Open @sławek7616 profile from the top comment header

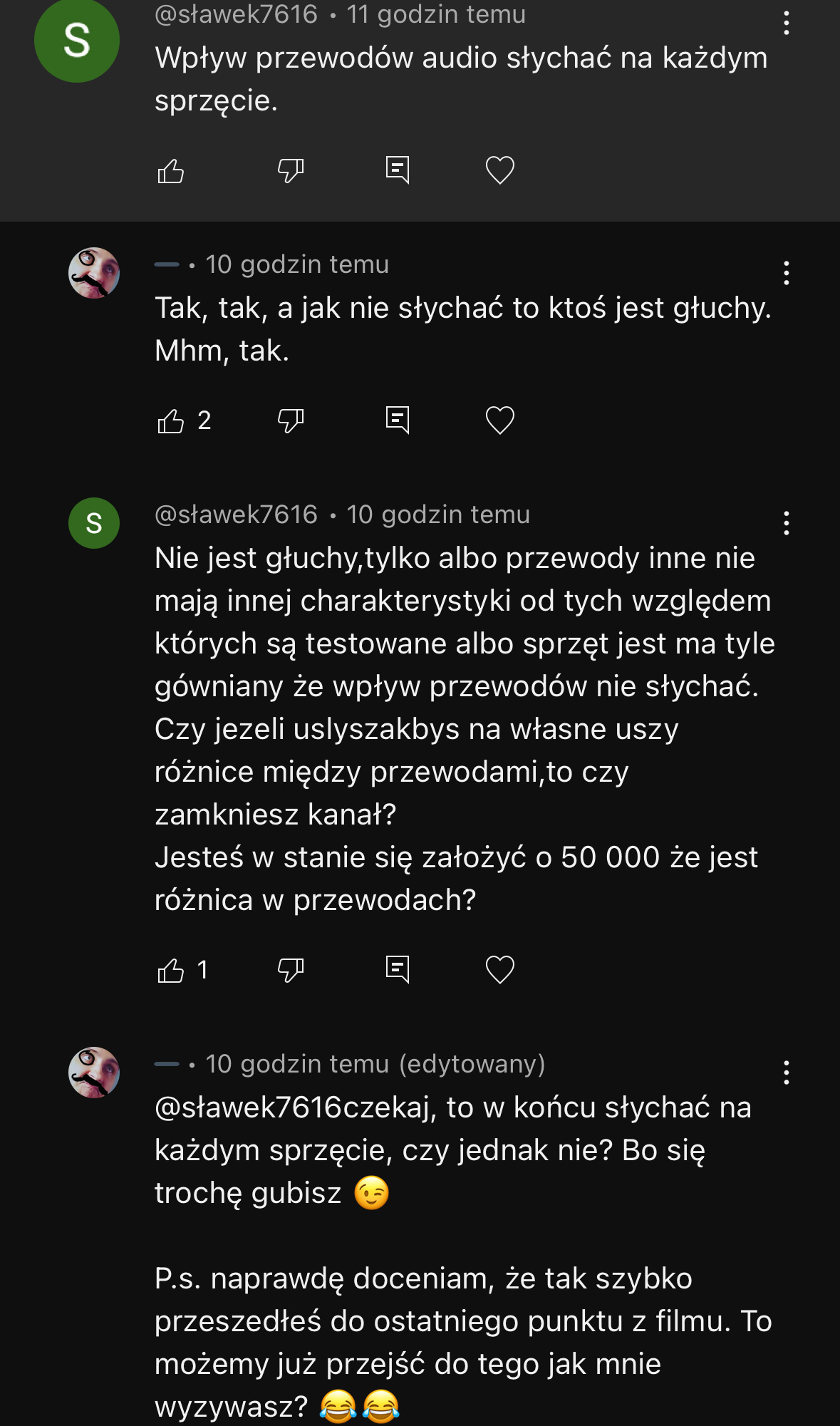[x=236, y=14]
